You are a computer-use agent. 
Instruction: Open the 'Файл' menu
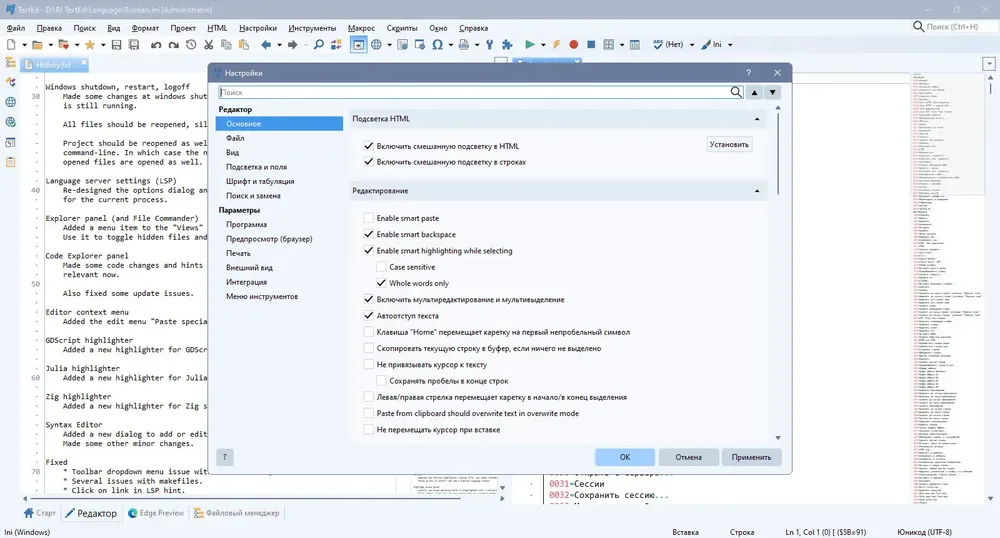pos(16,28)
